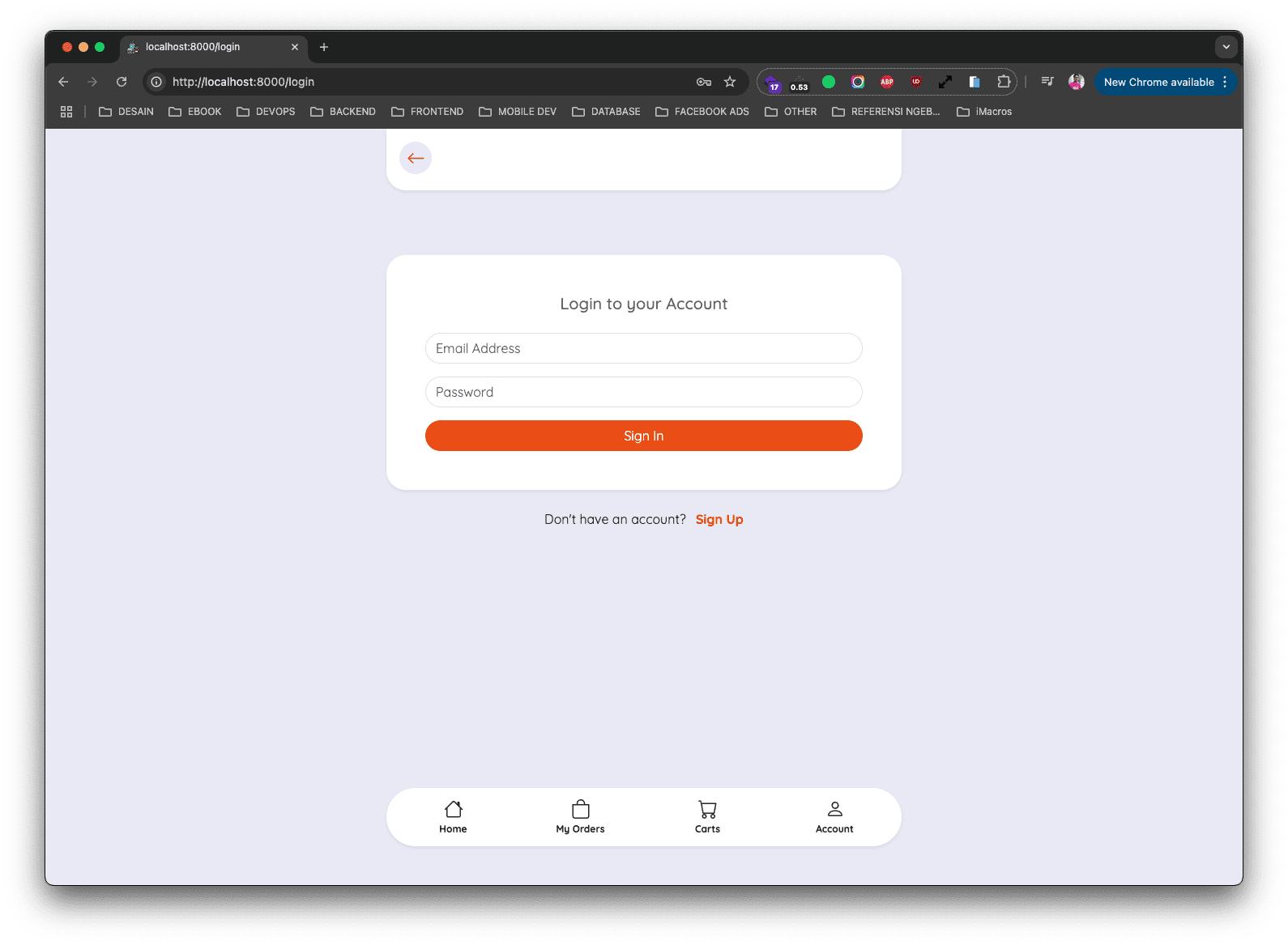Open the Chrome extensions puzzle icon

[x=1004, y=82]
